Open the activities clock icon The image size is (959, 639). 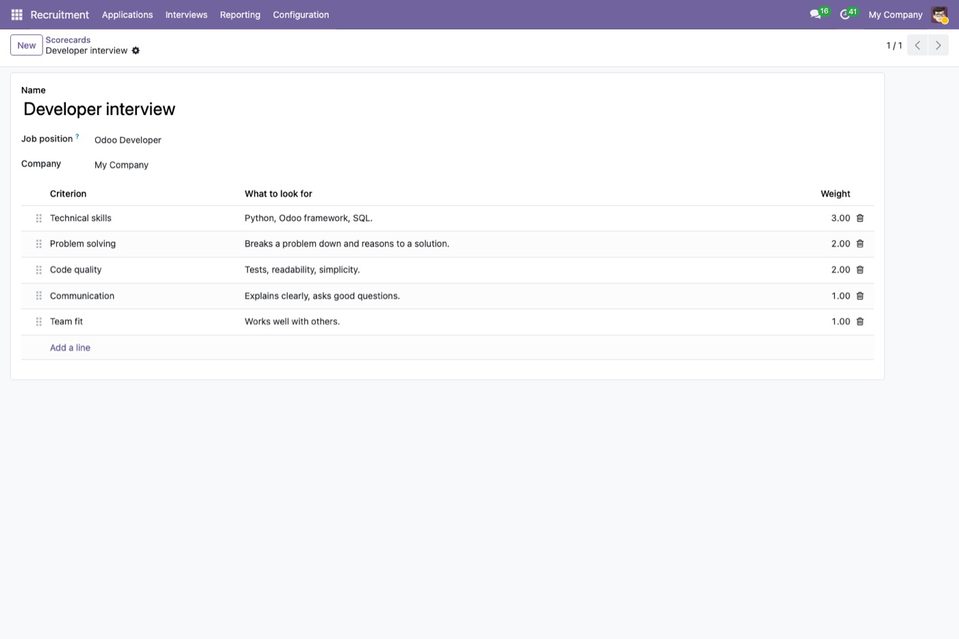point(845,14)
